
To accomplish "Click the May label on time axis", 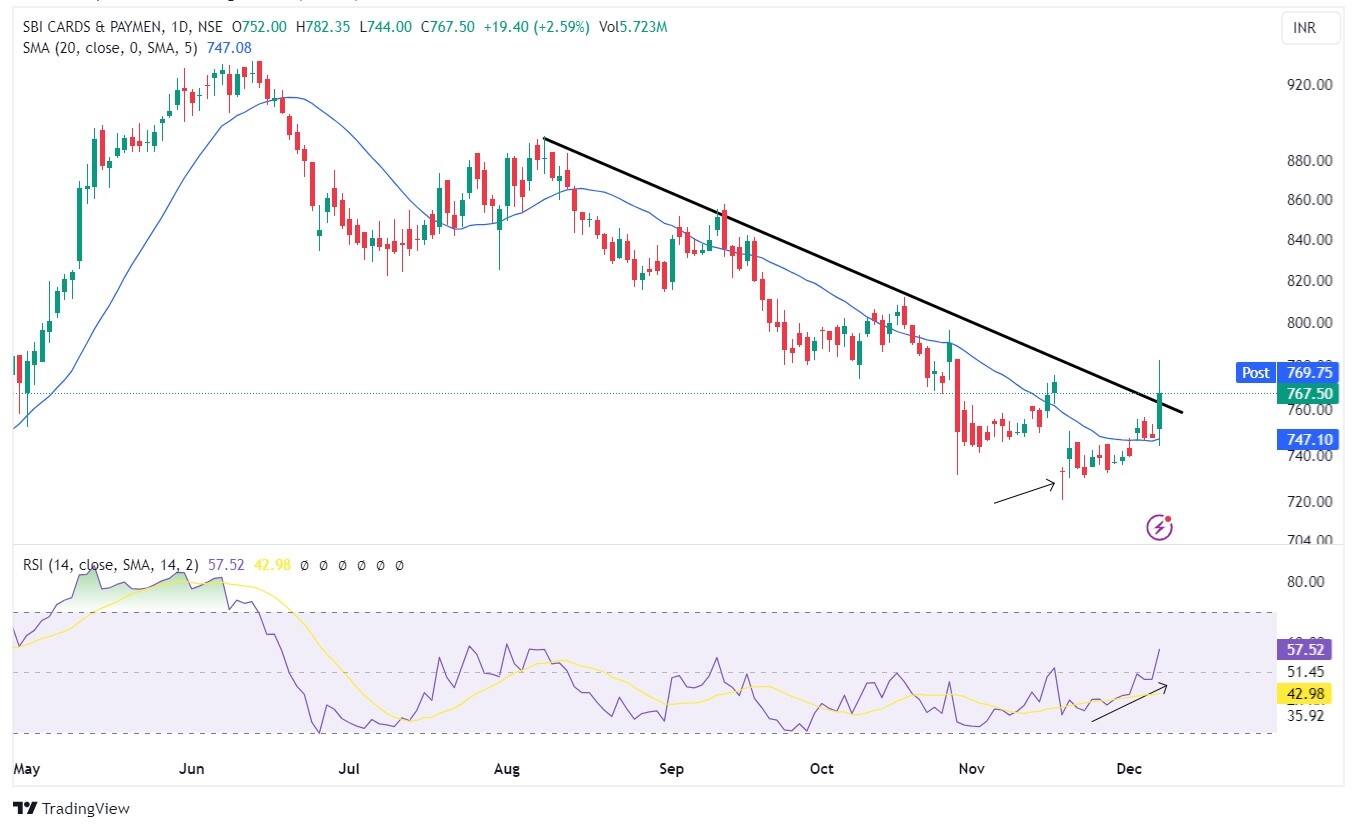I will tap(26, 769).
